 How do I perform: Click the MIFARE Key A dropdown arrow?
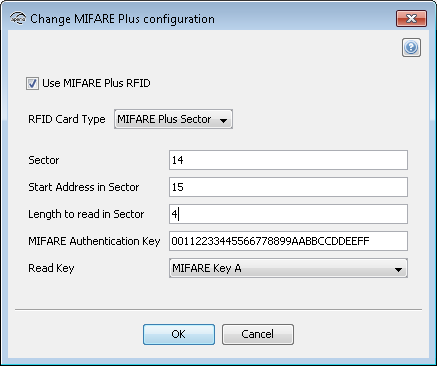pos(398,269)
